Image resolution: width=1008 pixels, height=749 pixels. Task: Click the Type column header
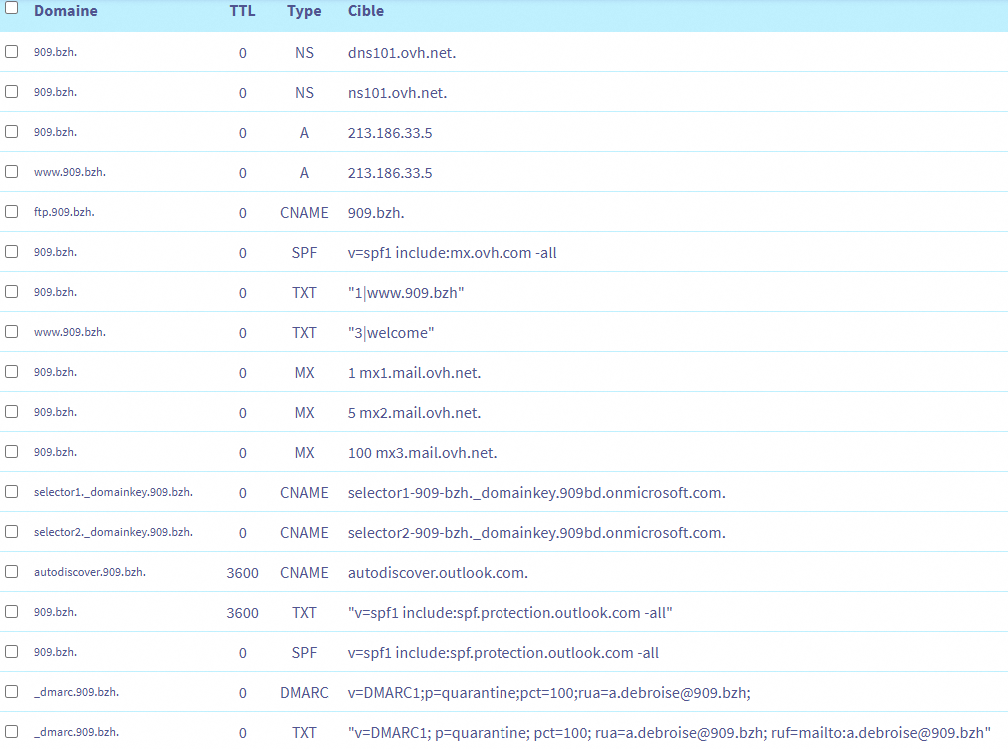click(304, 11)
